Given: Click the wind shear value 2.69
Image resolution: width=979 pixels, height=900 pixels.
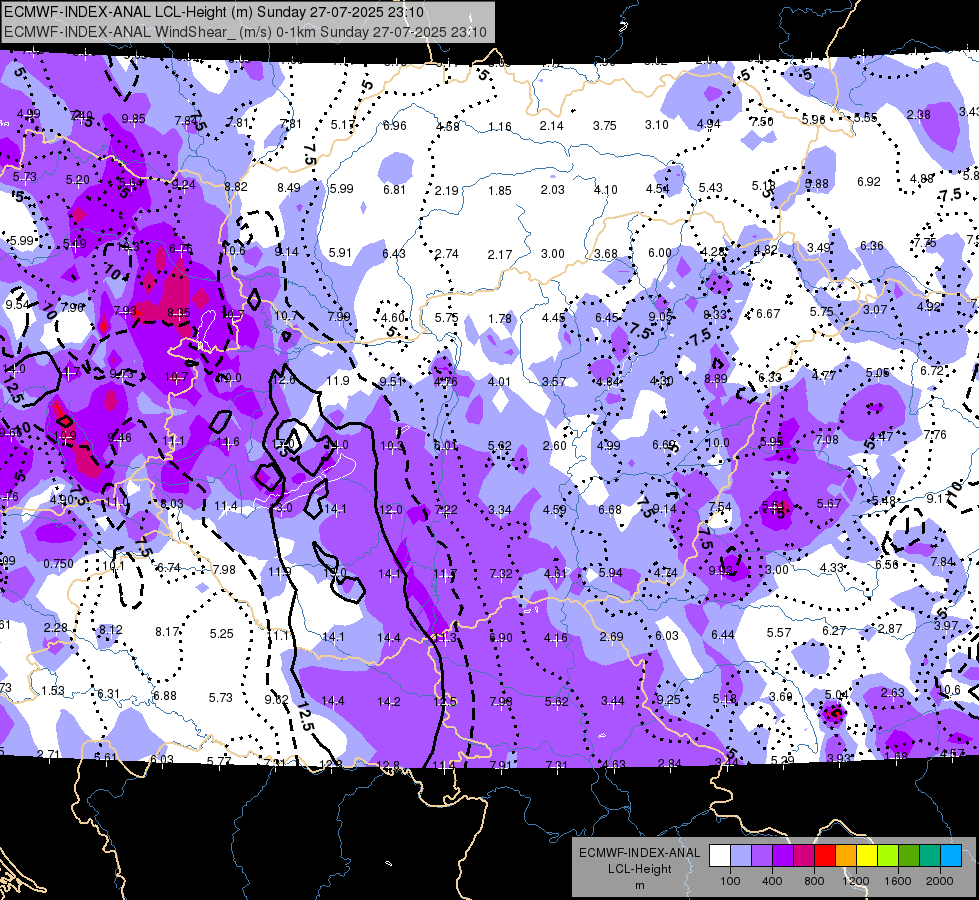Looking at the screenshot, I should click(611, 636).
